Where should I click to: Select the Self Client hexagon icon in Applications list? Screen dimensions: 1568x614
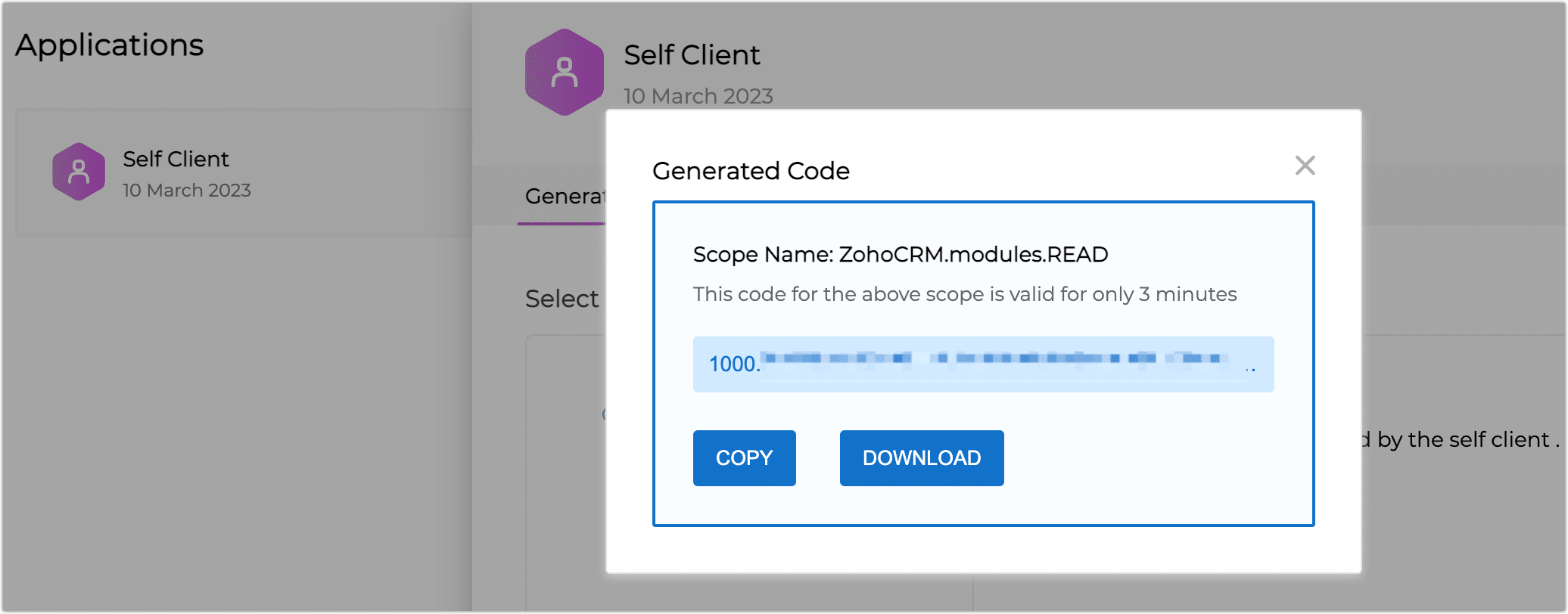tap(79, 172)
